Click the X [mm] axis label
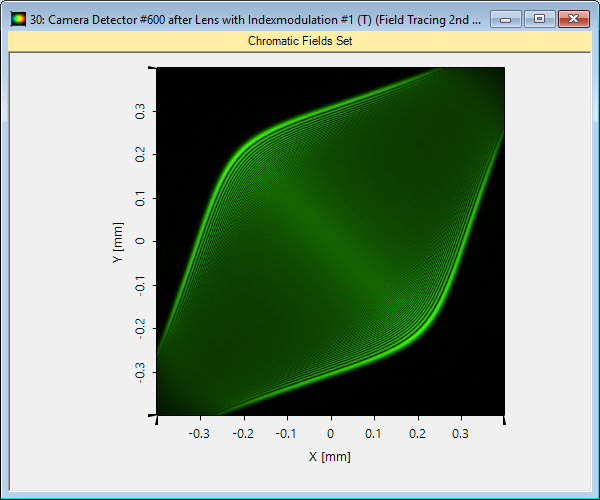This screenshot has width=600, height=500. [x=330, y=456]
